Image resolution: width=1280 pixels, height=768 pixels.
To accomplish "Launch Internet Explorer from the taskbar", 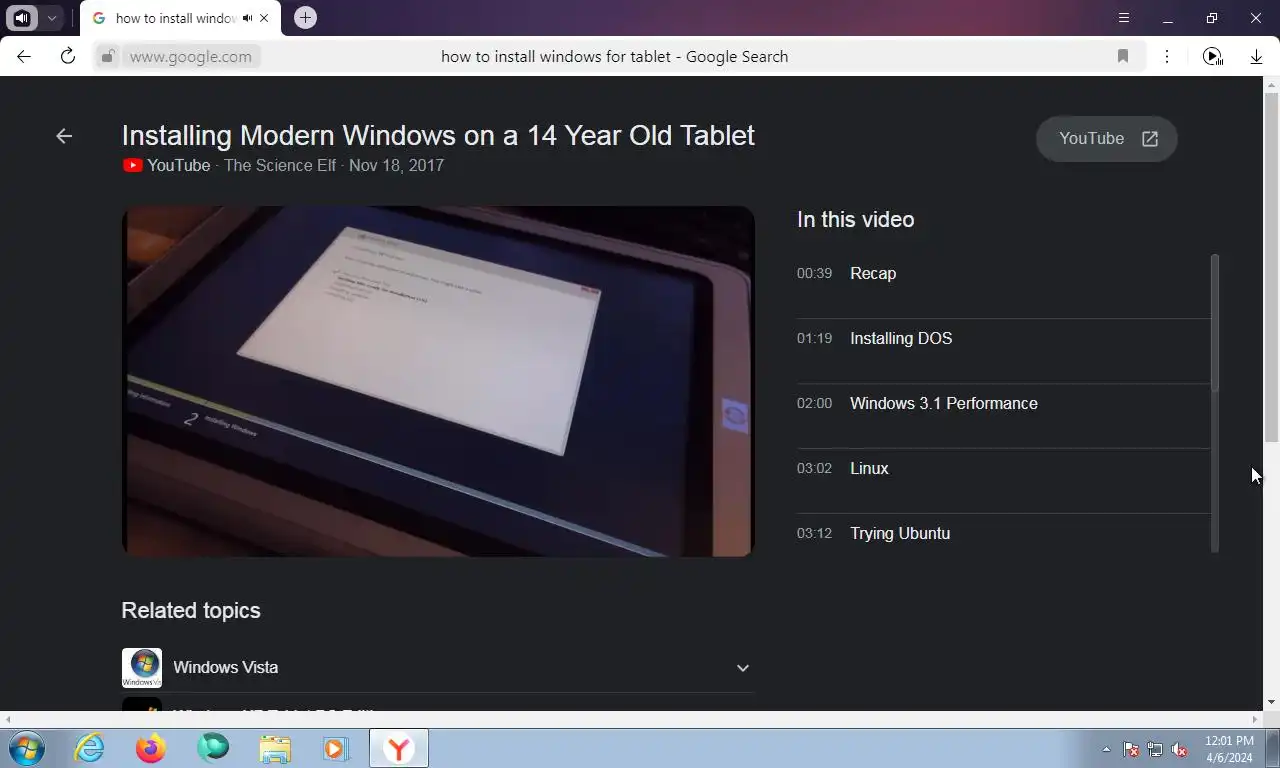I will pyautogui.click(x=90, y=748).
